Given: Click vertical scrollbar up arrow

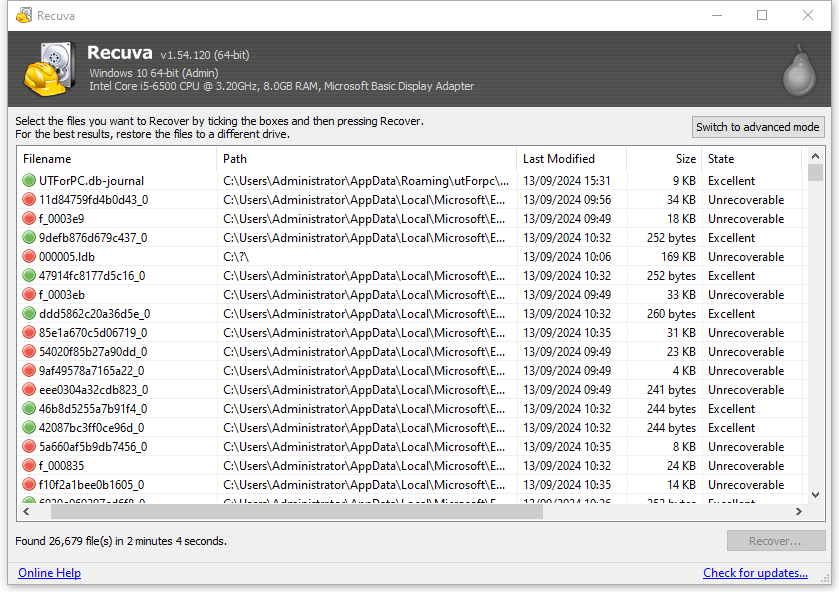Looking at the screenshot, I should point(815,156).
